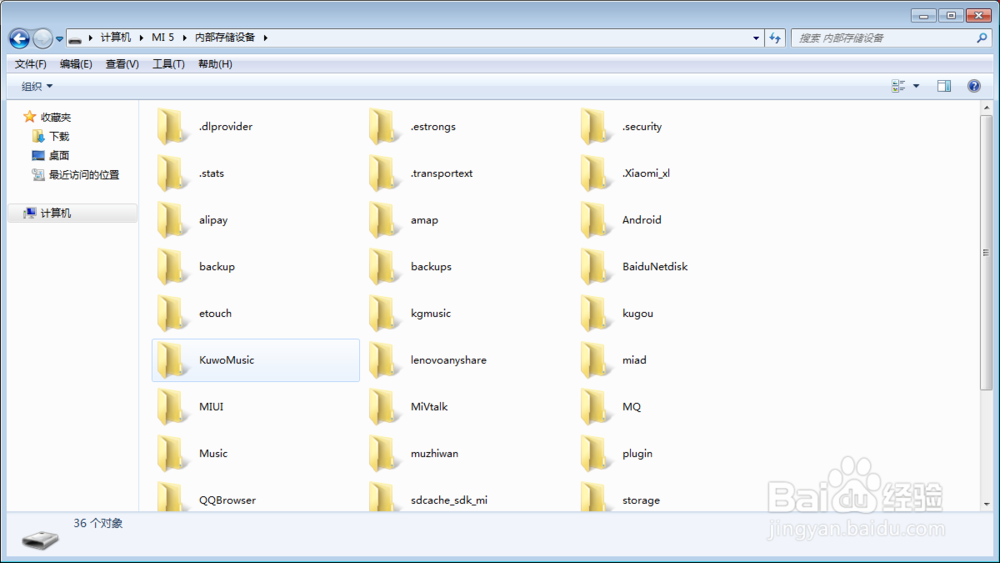
Task: Open the 编辑(E) menu
Action: (x=76, y=64)
